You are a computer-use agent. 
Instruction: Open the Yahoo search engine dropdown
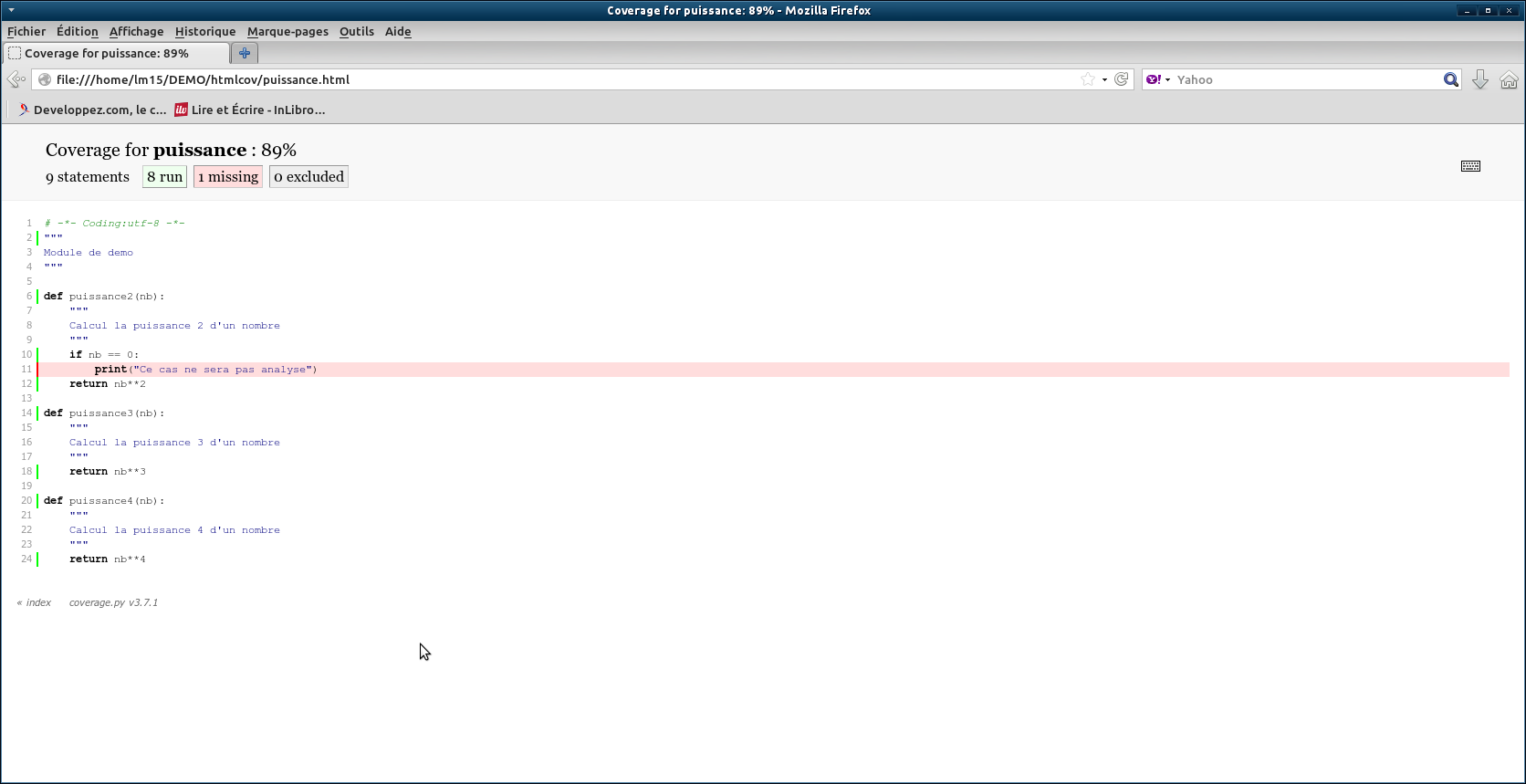[x=1158, y=80]
